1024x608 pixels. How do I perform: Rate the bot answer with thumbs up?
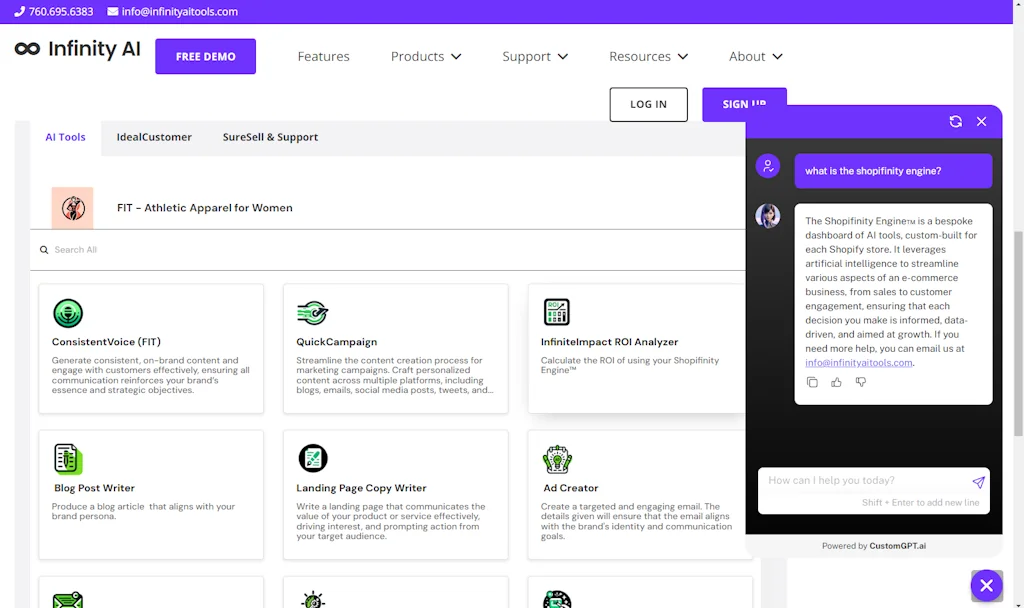tap(836, 382)
